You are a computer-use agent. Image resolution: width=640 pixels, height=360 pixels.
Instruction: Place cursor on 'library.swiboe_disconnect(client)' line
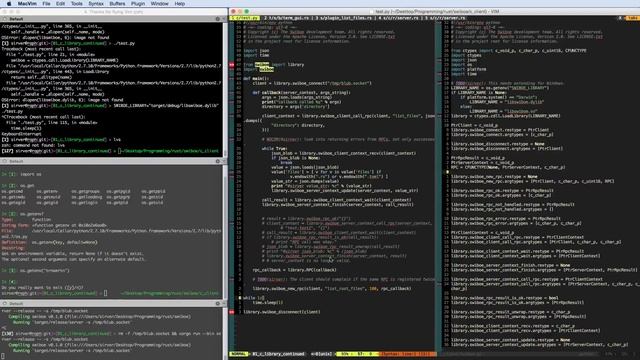(282, 312)
